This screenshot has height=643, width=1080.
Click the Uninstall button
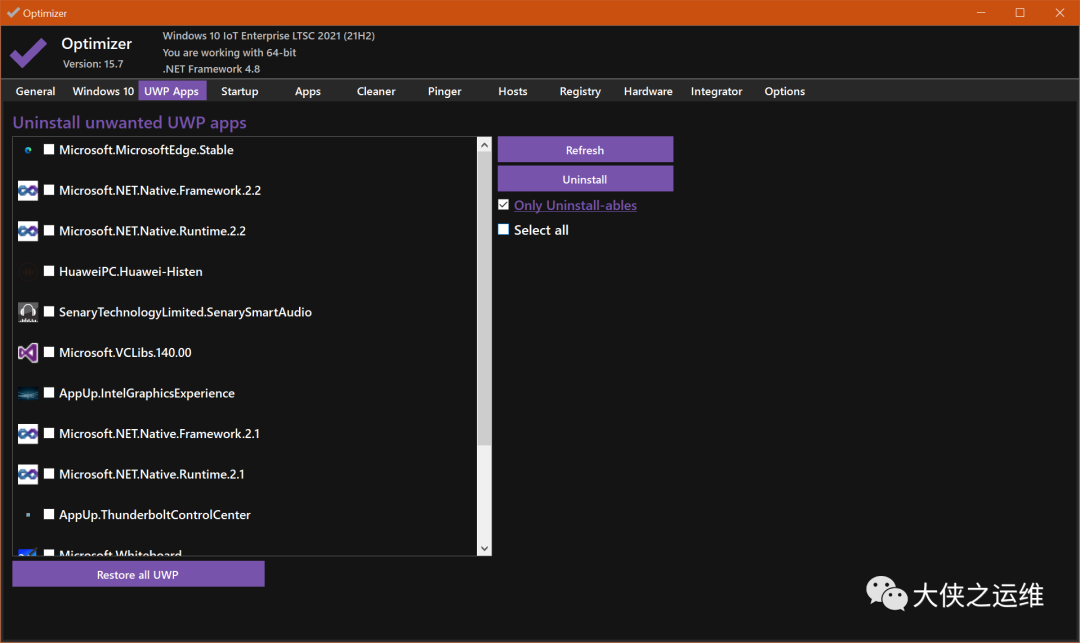pyautogui.click(x=585, y=179)
